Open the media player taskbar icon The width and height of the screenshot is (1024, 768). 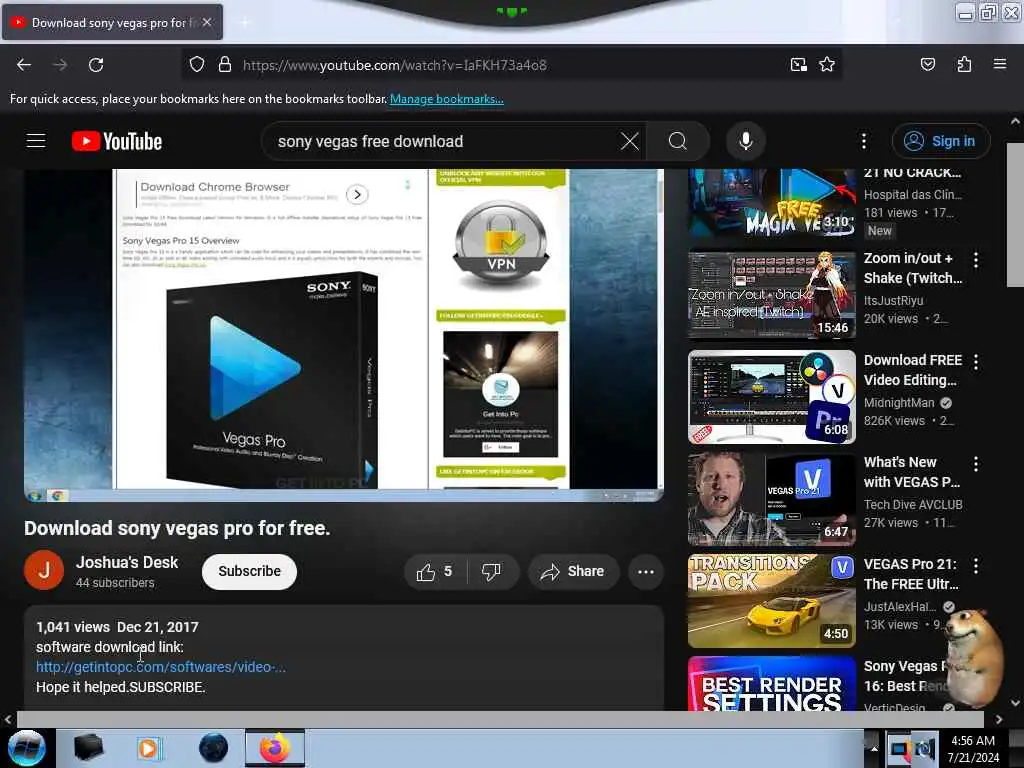[x=148, y=748]
